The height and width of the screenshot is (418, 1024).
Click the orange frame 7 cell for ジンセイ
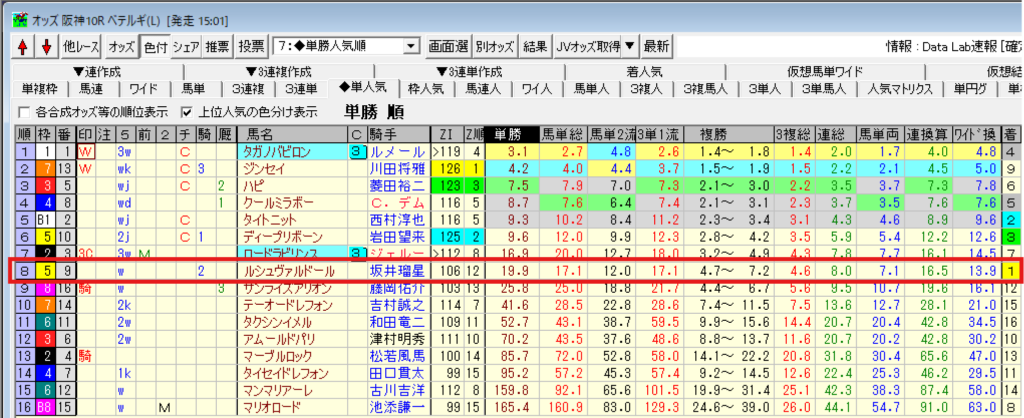point(45,169)
